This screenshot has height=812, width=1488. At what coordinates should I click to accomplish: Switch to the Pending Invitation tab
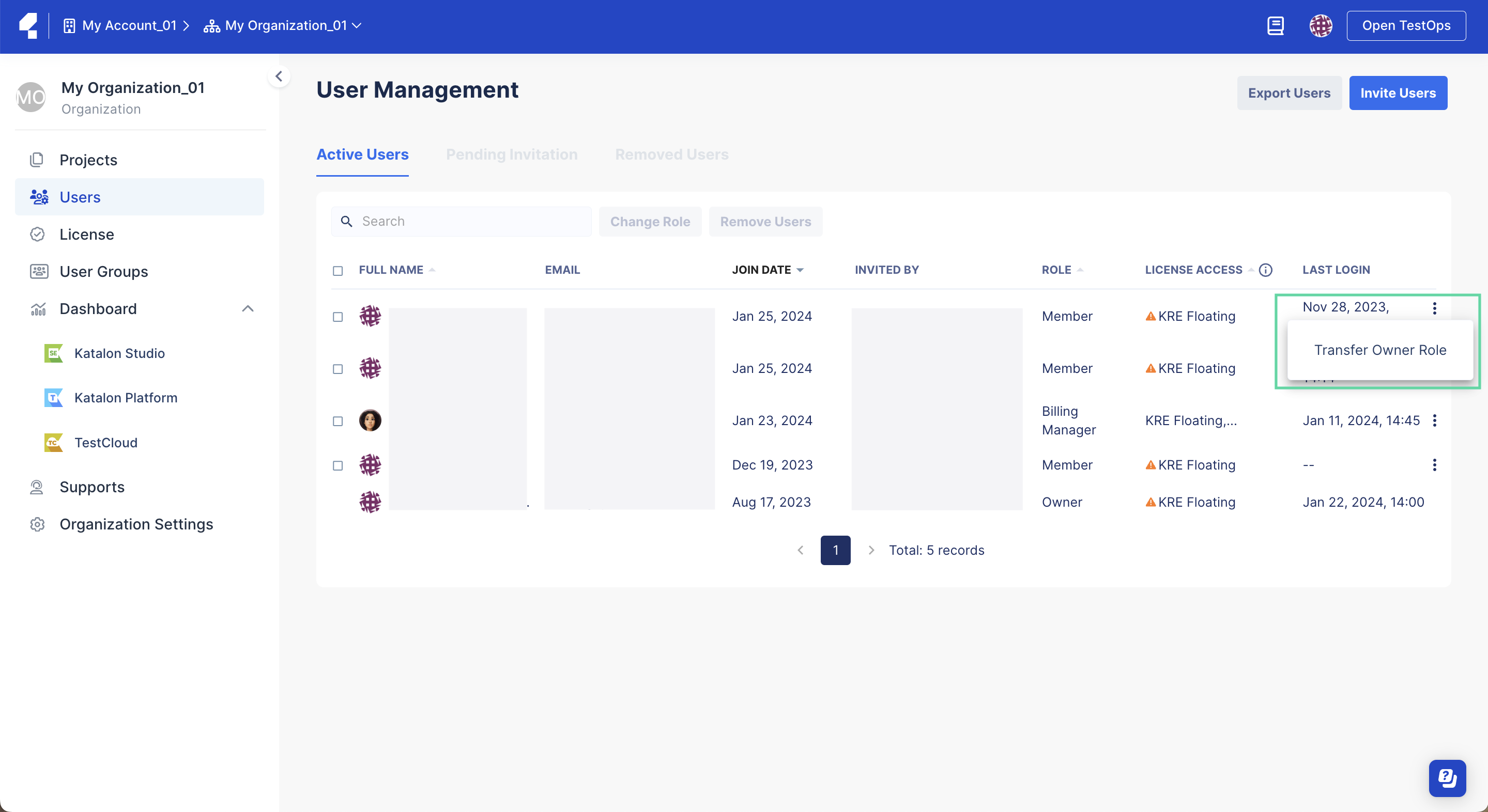(511, 154)
